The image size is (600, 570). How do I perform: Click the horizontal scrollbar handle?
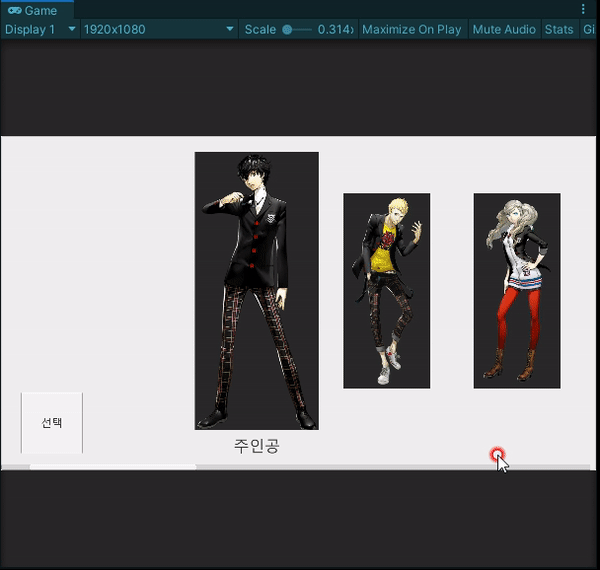point(113,467)
